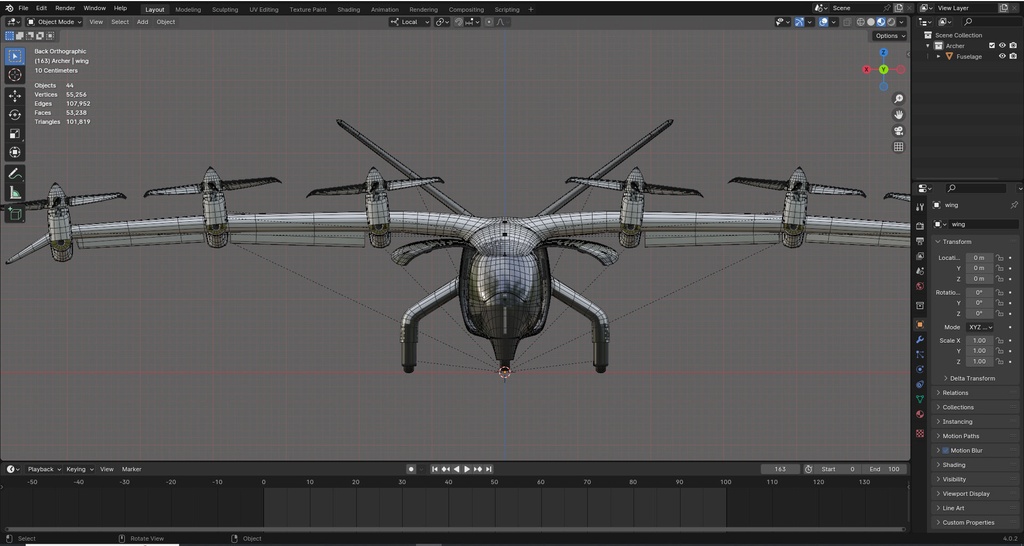Activate the Add Cube tool

15,214
